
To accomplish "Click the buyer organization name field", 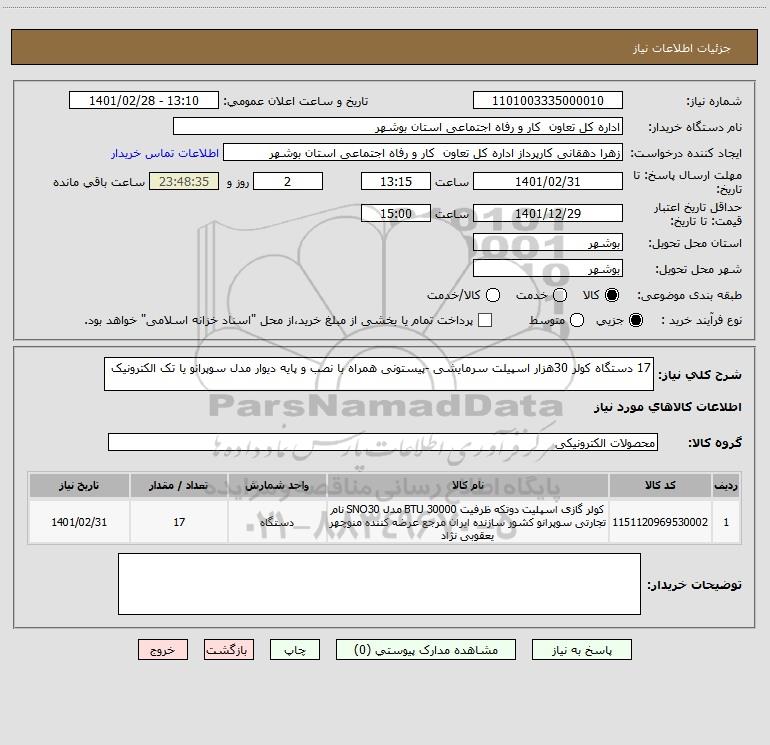I will 398,127.
